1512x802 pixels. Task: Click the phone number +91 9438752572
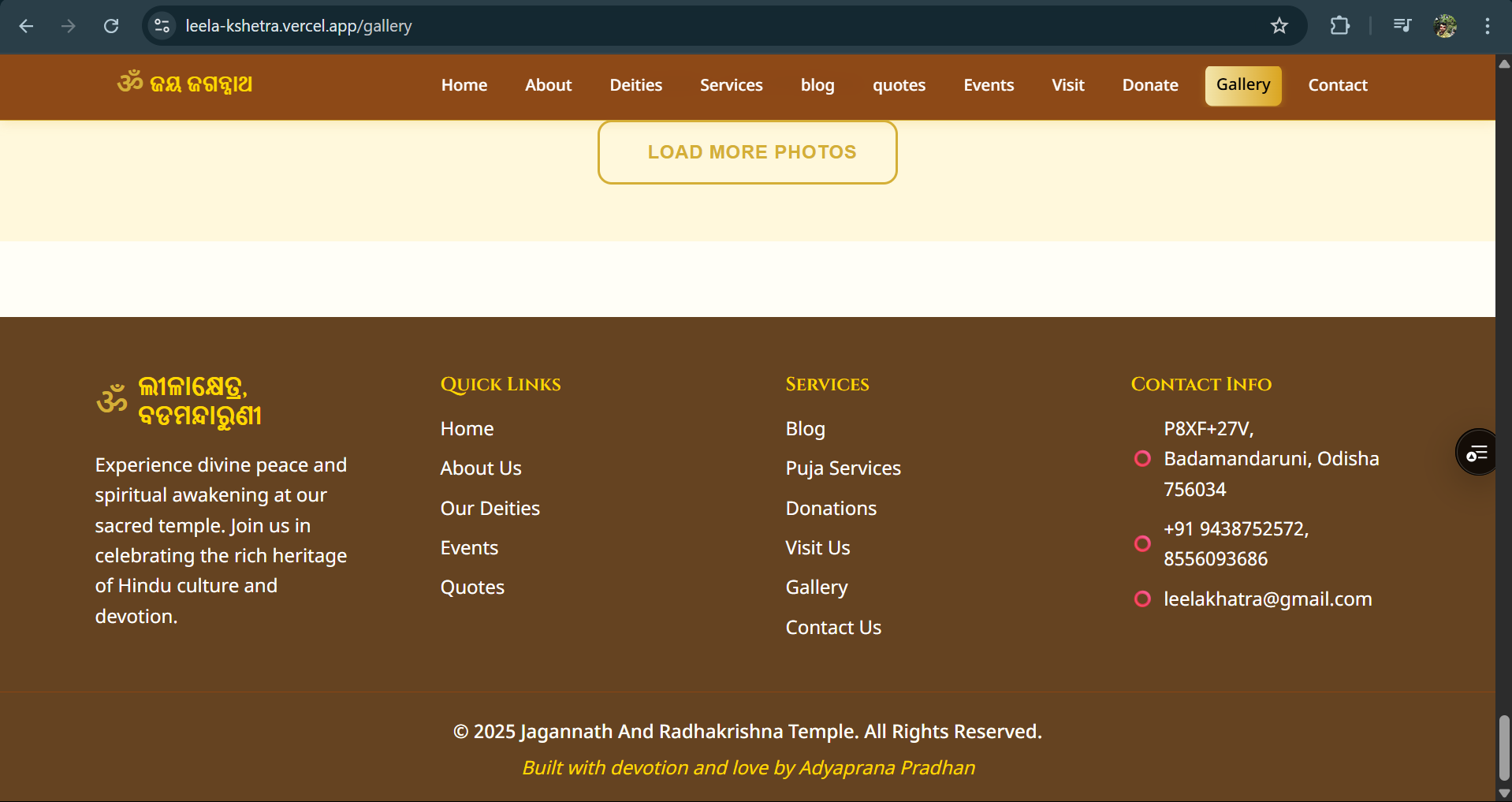click(1236, 529)
